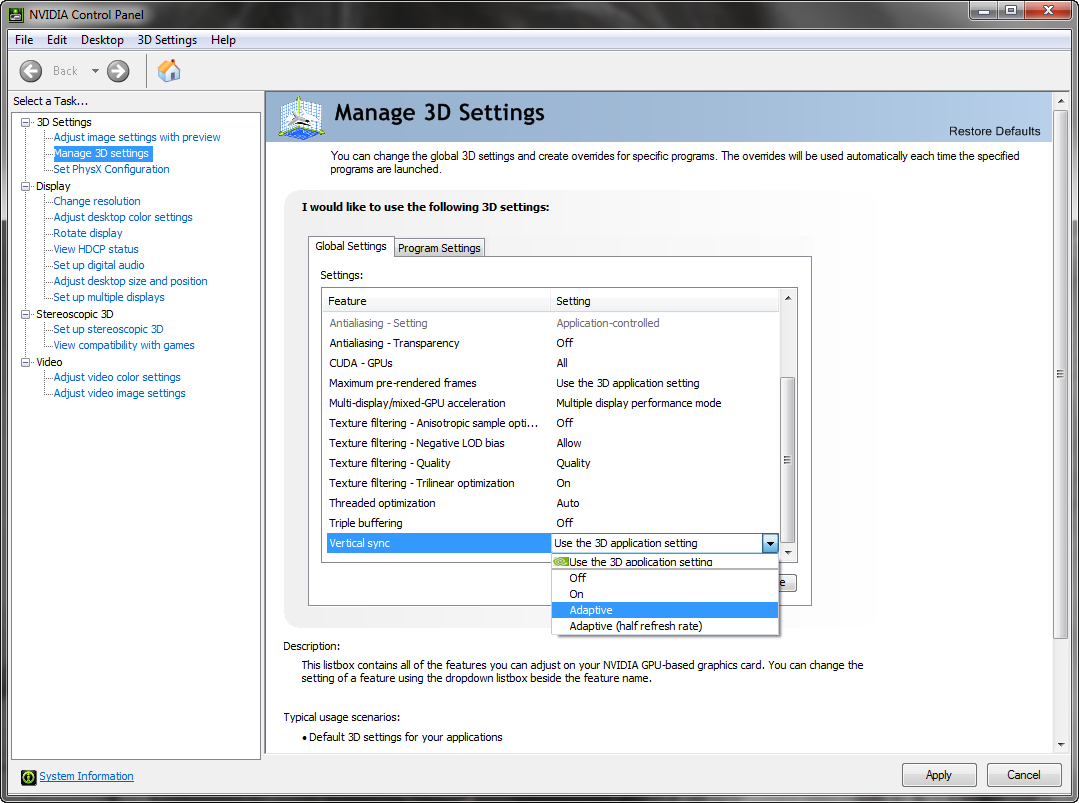Select Adaptive vertical sync option
This screenshot has height=803, width=1079.
point(665,610)
